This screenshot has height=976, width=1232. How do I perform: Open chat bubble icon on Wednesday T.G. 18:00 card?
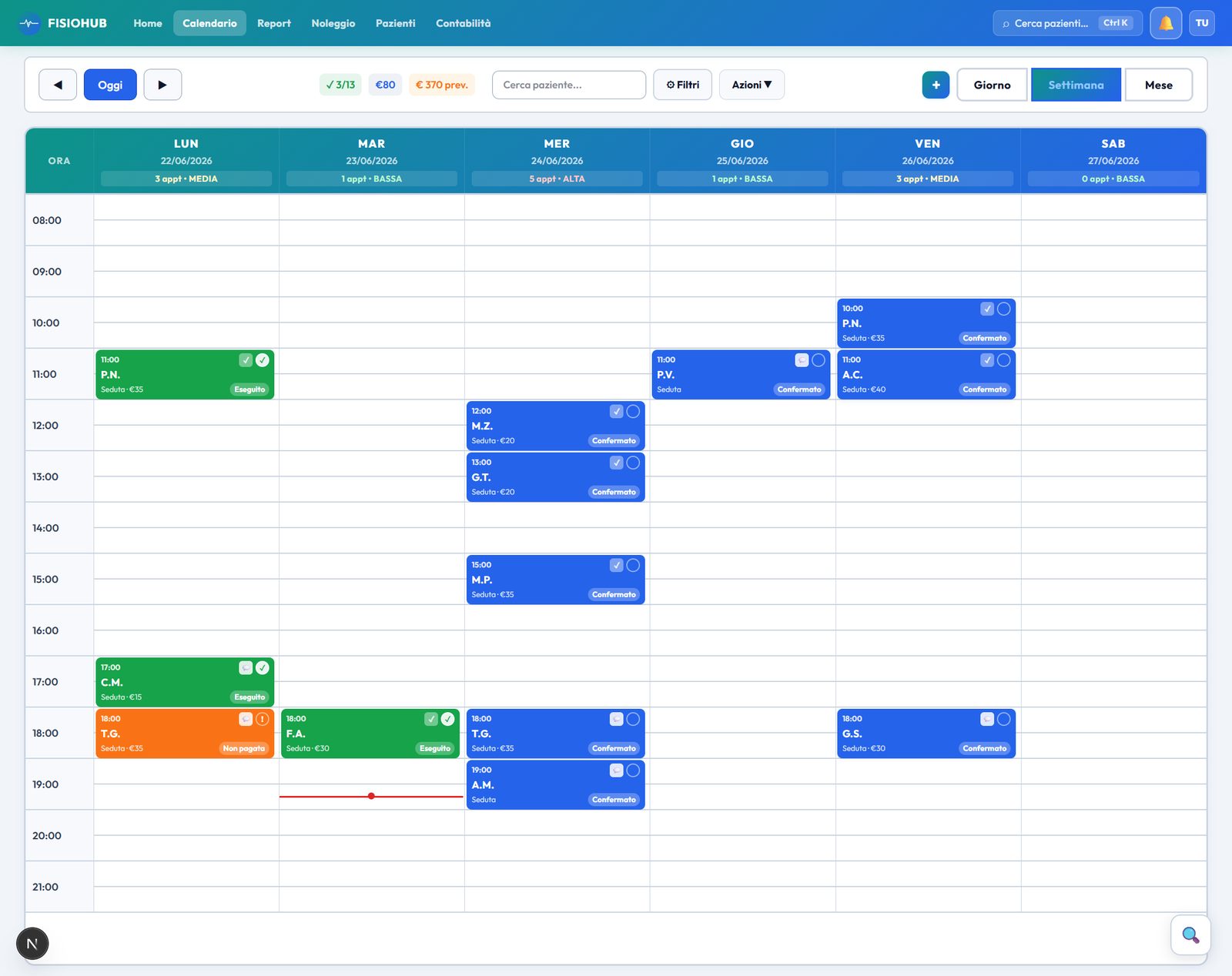pyautogui.click(x=617, y=719)
